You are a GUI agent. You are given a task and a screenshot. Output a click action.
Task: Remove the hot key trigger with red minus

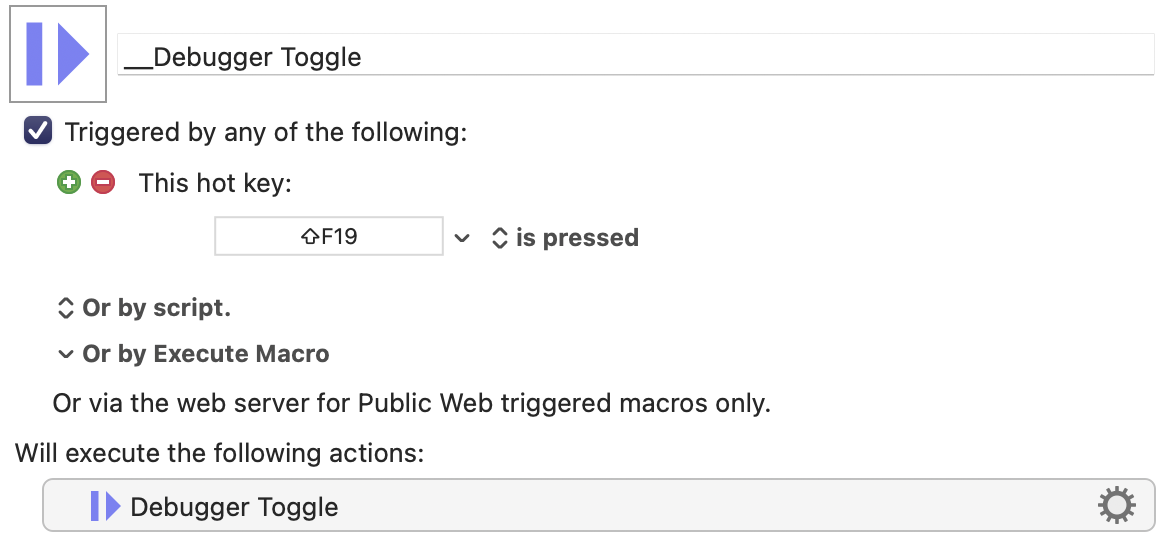[x=103, y=182]
